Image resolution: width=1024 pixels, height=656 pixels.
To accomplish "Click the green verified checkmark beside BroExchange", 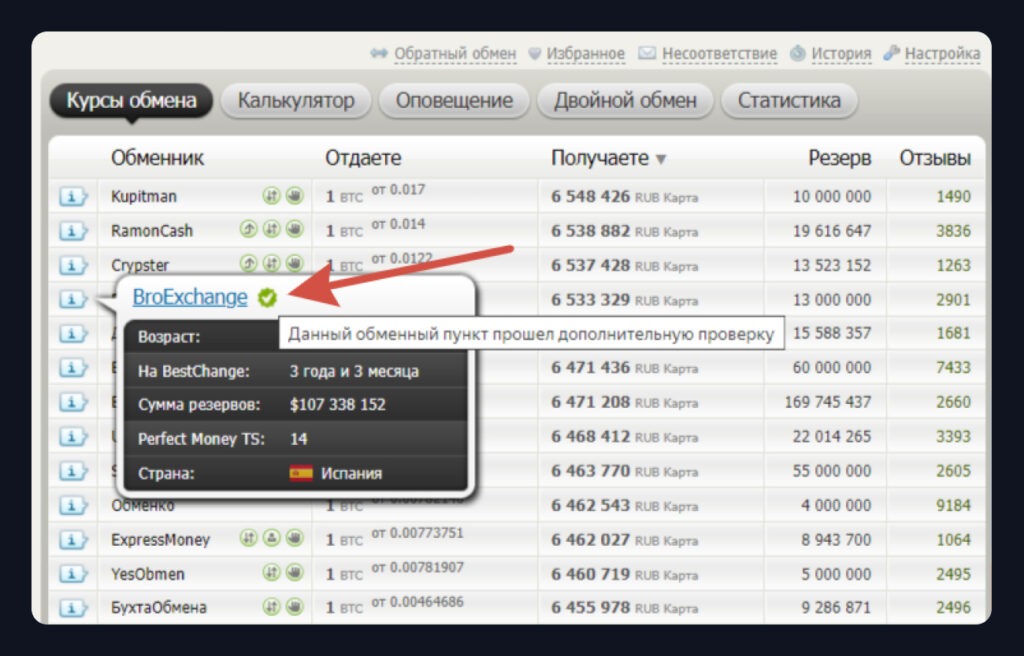I will 266,297.
